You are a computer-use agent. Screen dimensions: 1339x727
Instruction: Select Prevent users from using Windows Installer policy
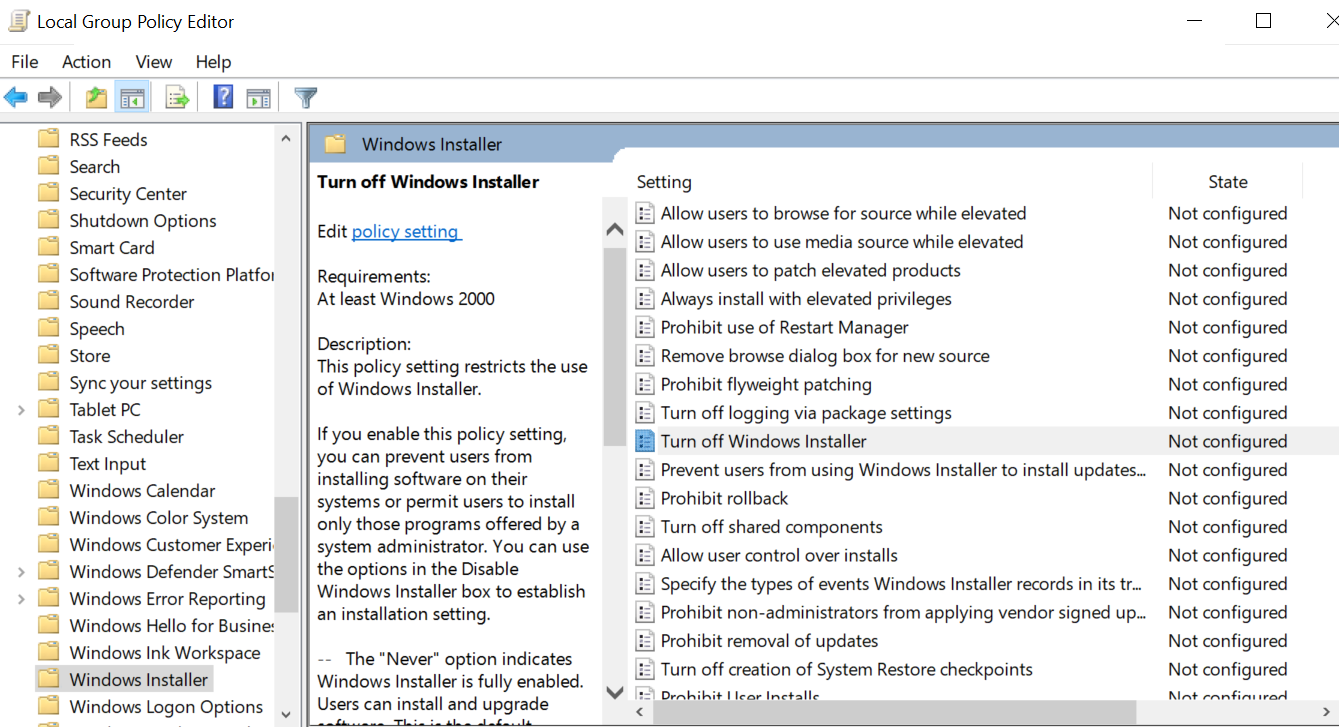click(904, 470)
